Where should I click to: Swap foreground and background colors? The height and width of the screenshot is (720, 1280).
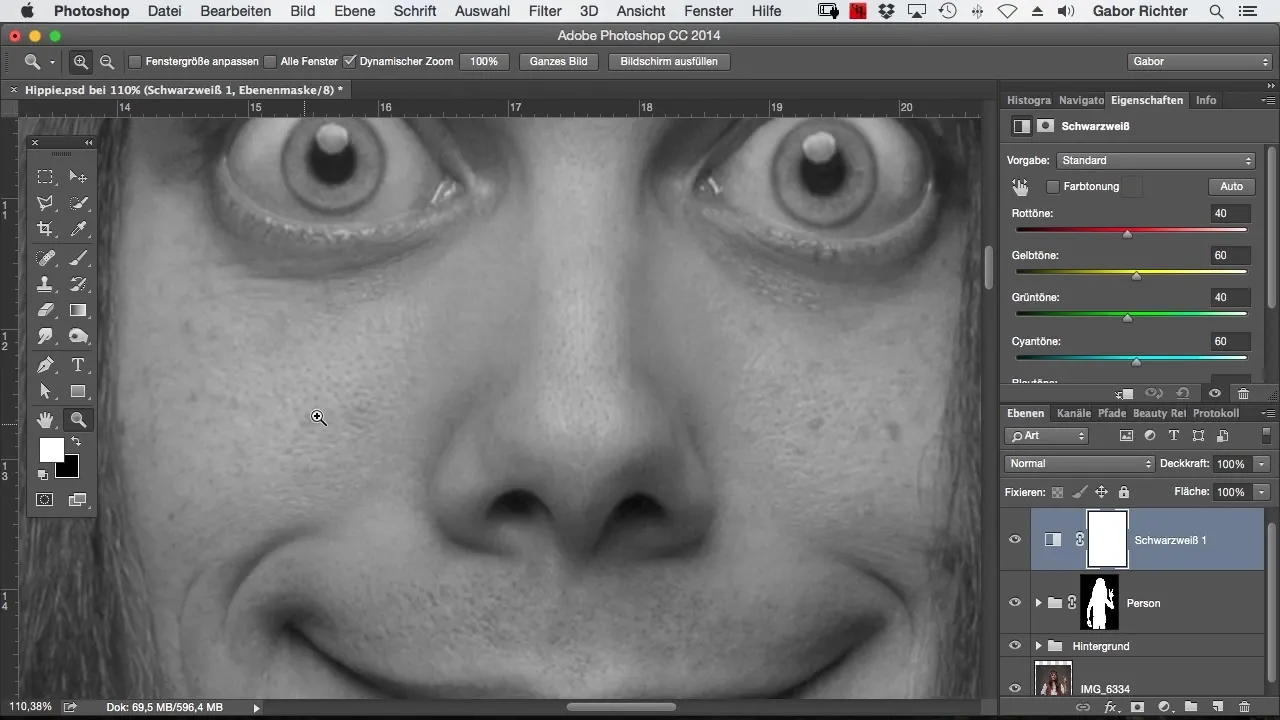75,441
